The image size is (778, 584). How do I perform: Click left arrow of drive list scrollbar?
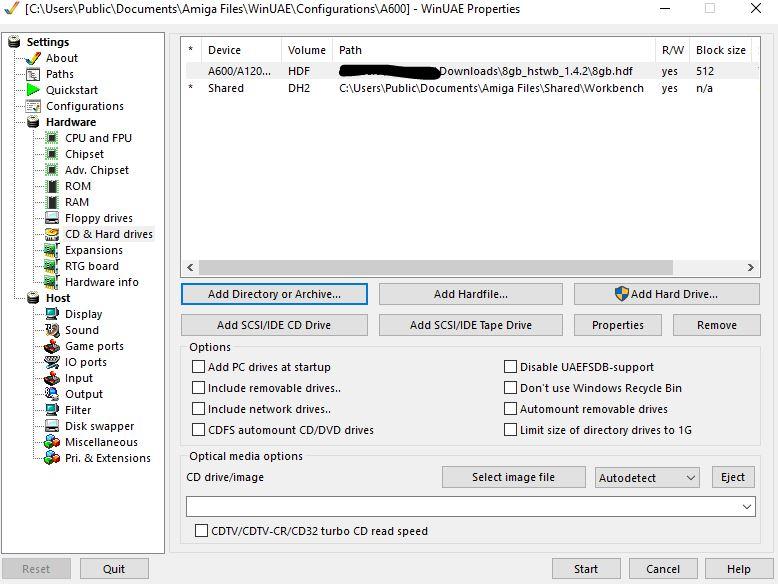tap(190, 267)
